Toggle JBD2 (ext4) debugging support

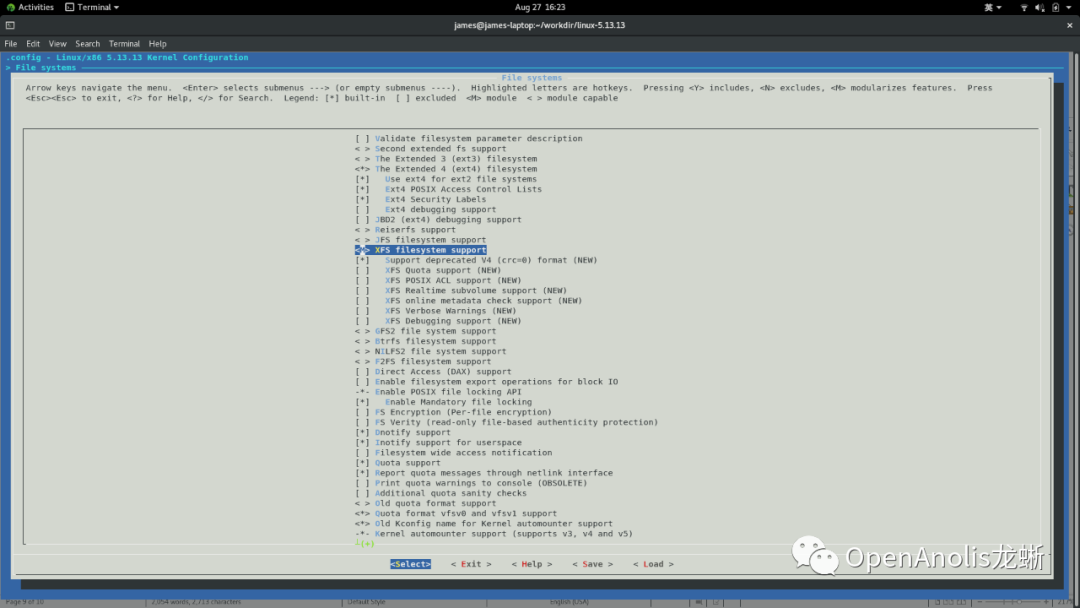438,220
